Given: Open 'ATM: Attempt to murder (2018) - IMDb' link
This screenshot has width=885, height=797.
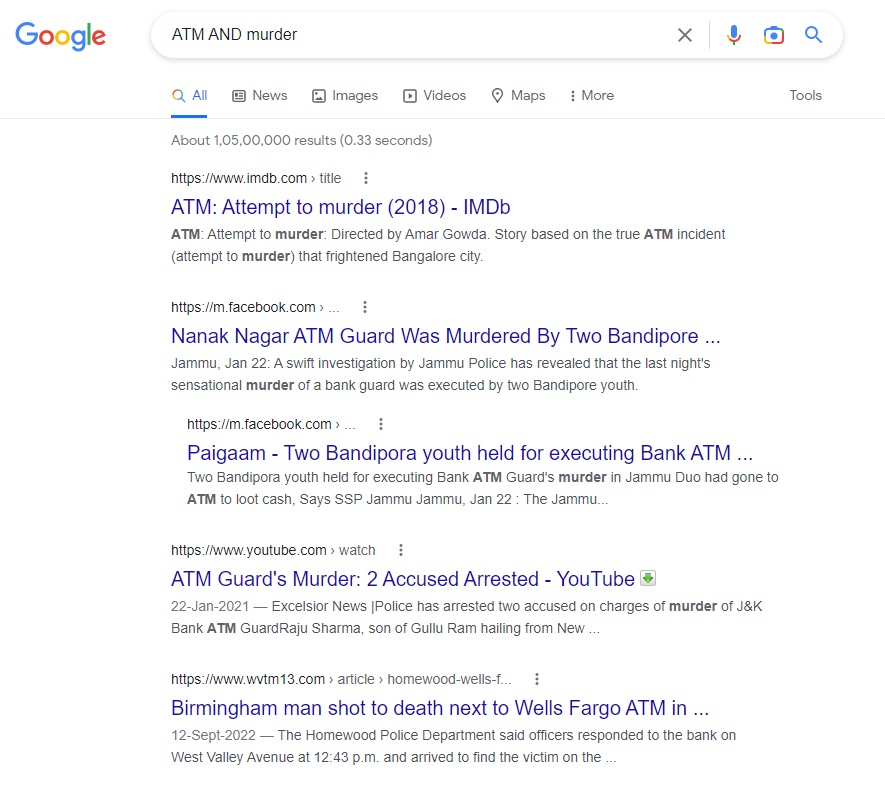Looking at the screenshot, I should click(x=341, y=207).
